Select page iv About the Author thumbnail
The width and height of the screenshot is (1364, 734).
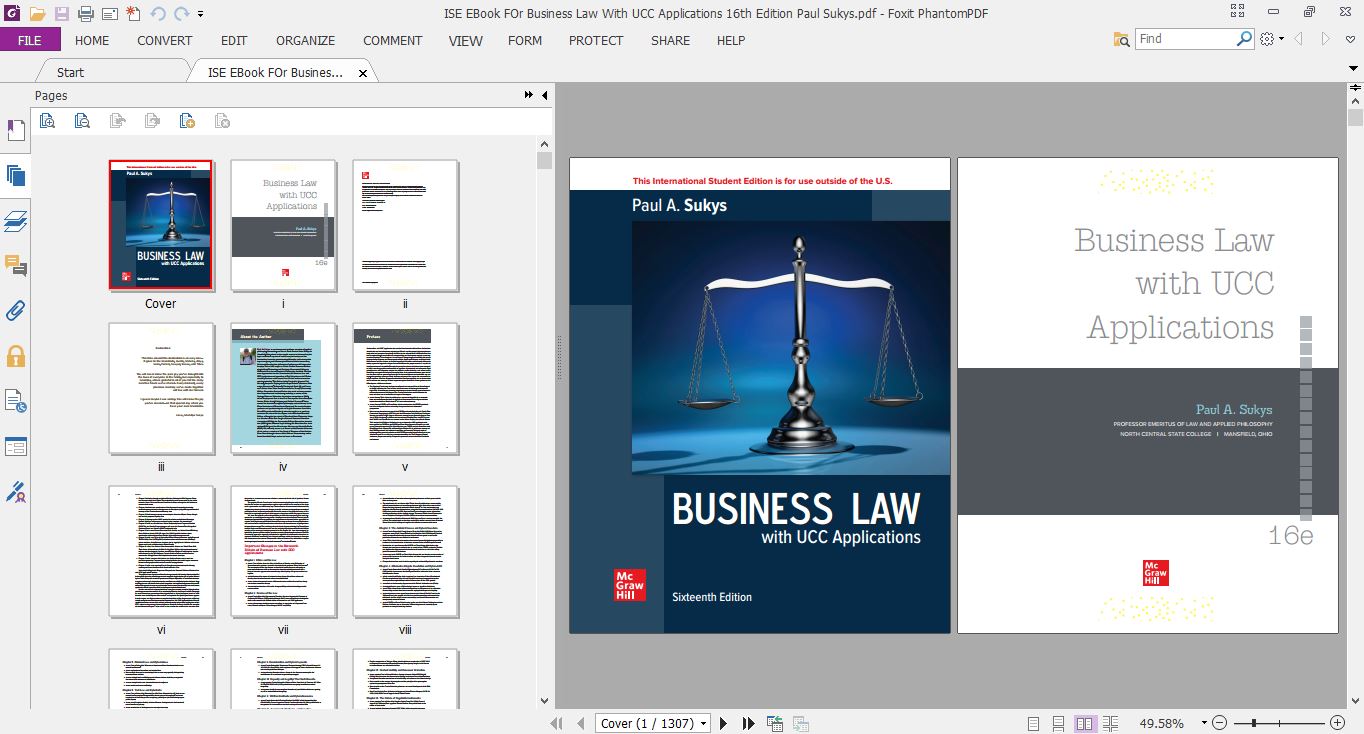283,388
